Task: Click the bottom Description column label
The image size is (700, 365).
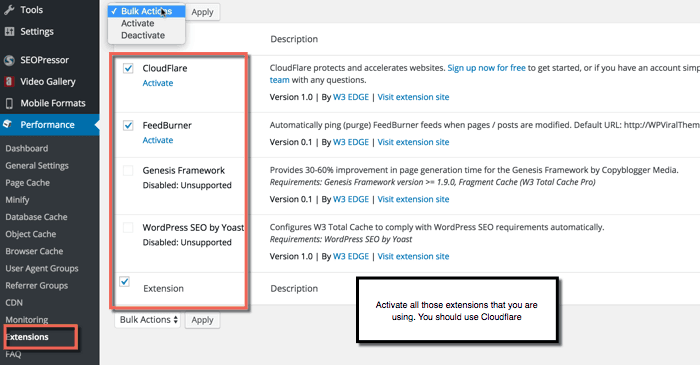Action: tap(294, 289)
